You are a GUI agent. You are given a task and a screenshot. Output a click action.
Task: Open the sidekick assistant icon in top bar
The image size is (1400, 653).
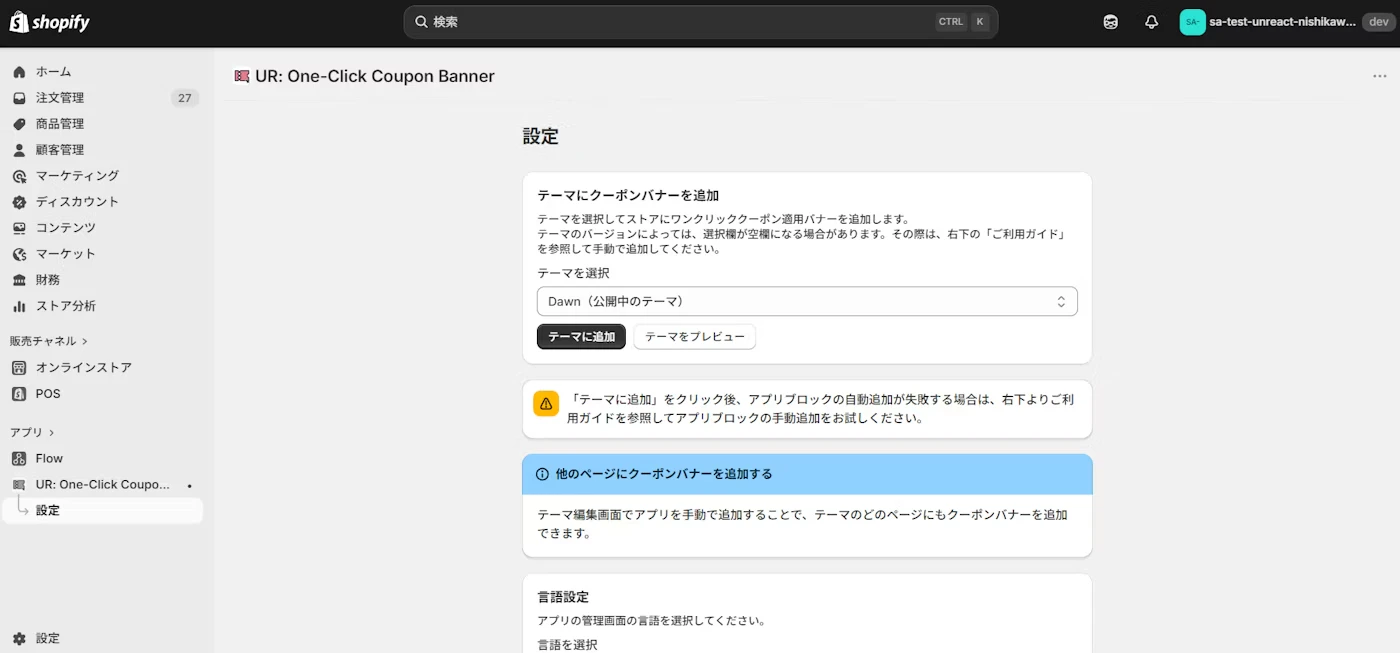coord(1111,22)
